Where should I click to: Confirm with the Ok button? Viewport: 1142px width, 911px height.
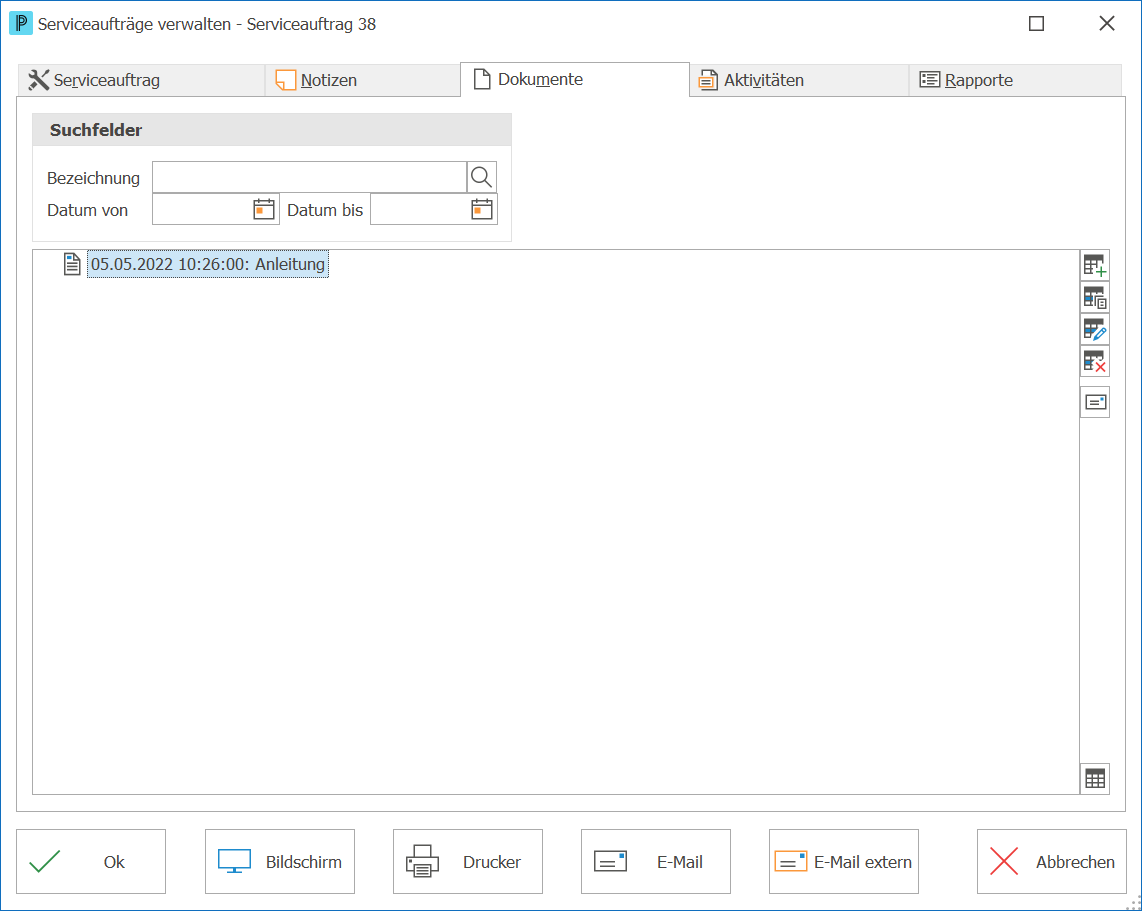click(91, 861)
